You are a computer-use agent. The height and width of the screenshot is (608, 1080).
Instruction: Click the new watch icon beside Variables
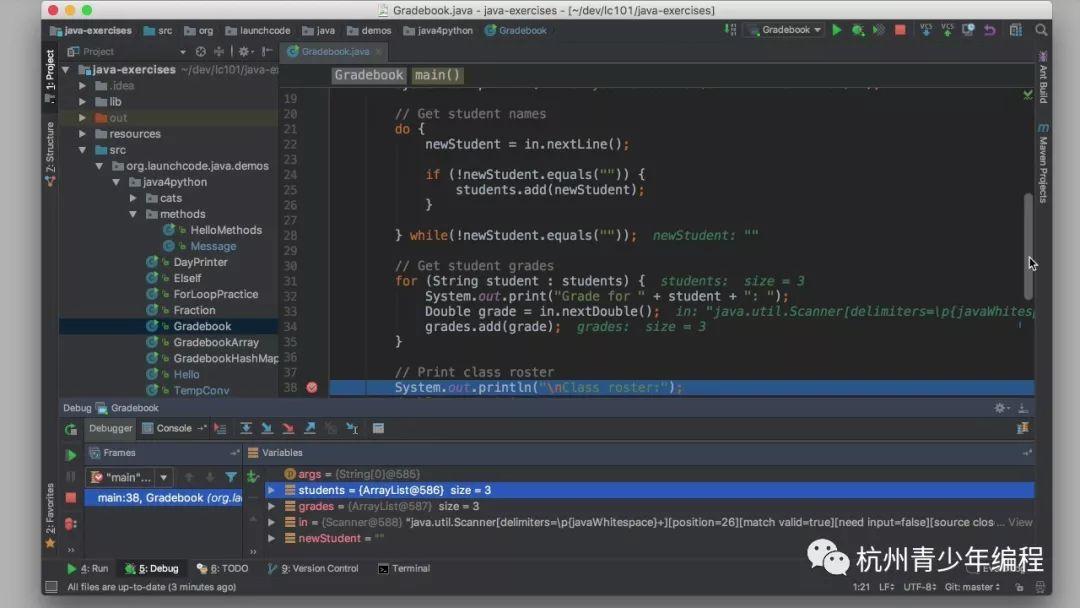pos(253,476)
